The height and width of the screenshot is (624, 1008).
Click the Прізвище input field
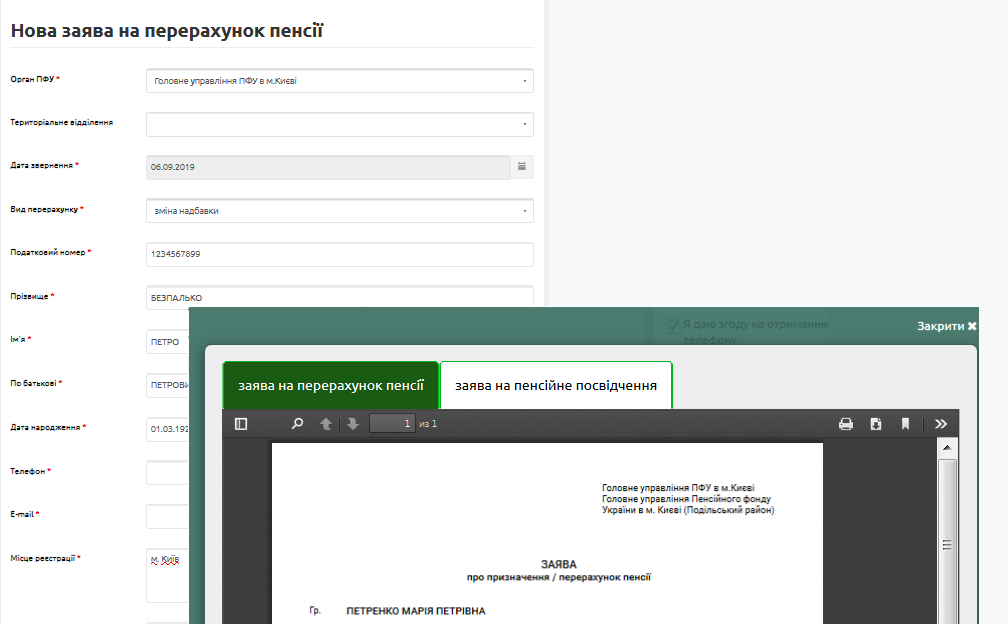coord(340,297)
